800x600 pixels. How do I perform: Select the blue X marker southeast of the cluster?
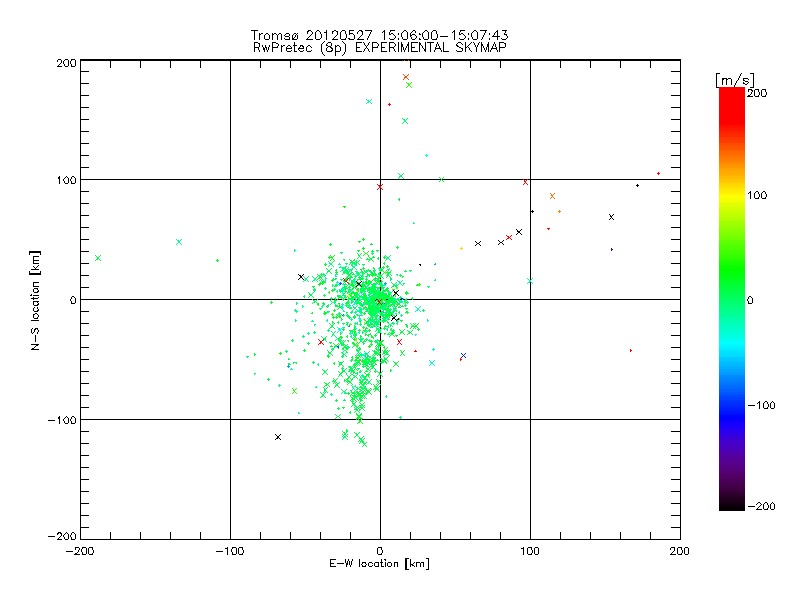463,356
